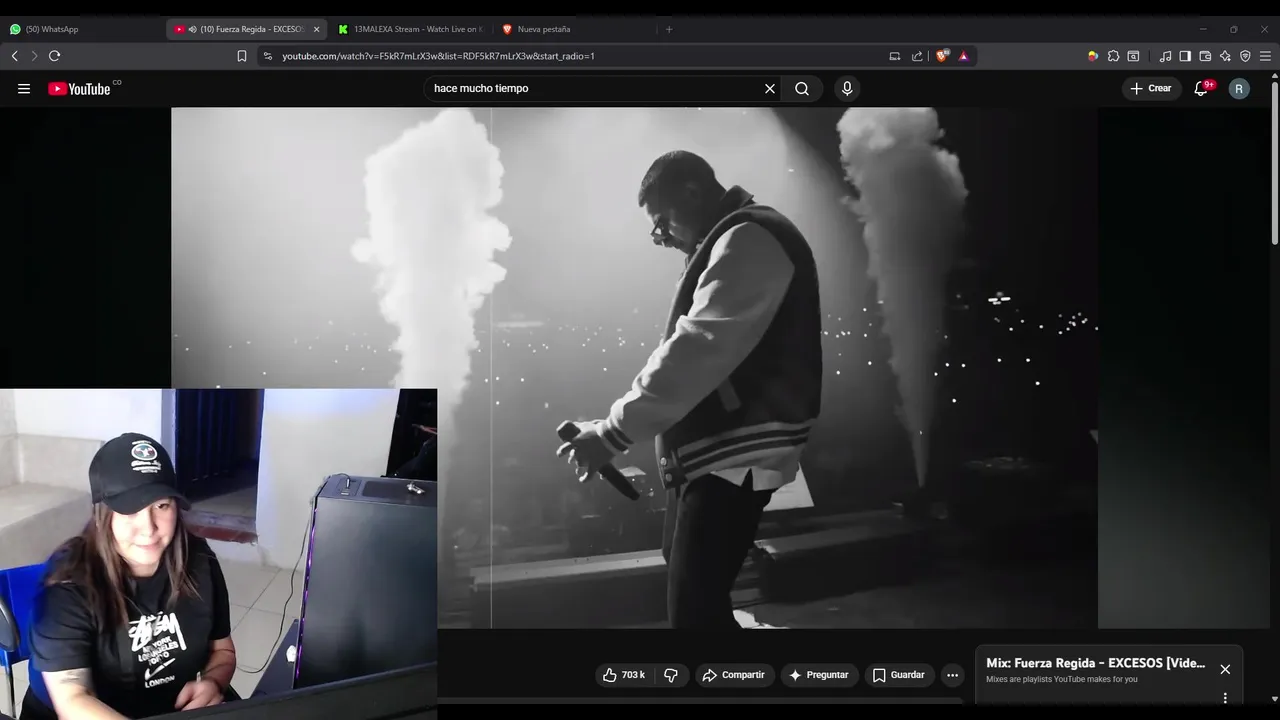Toggle the browser sidebar panel
The image size is (1280, 720).
pyautogui.click(x=1185, y=56)
